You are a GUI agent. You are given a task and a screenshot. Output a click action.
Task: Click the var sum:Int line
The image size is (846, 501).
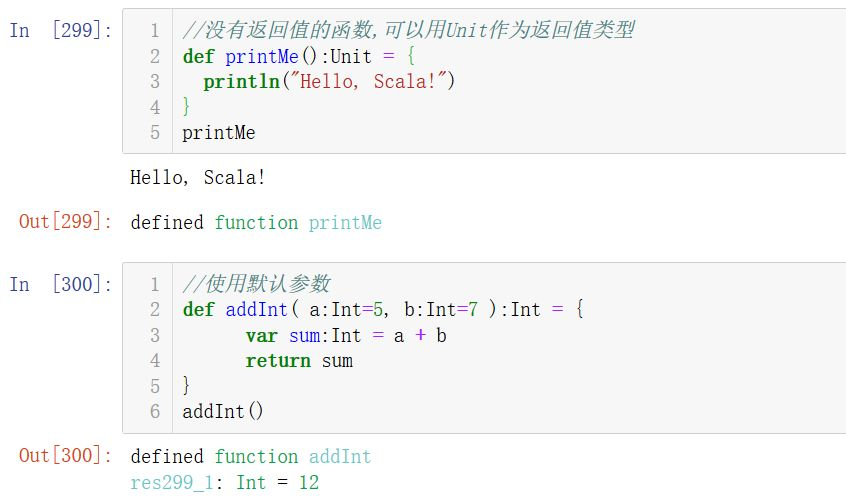pos(346,335)
